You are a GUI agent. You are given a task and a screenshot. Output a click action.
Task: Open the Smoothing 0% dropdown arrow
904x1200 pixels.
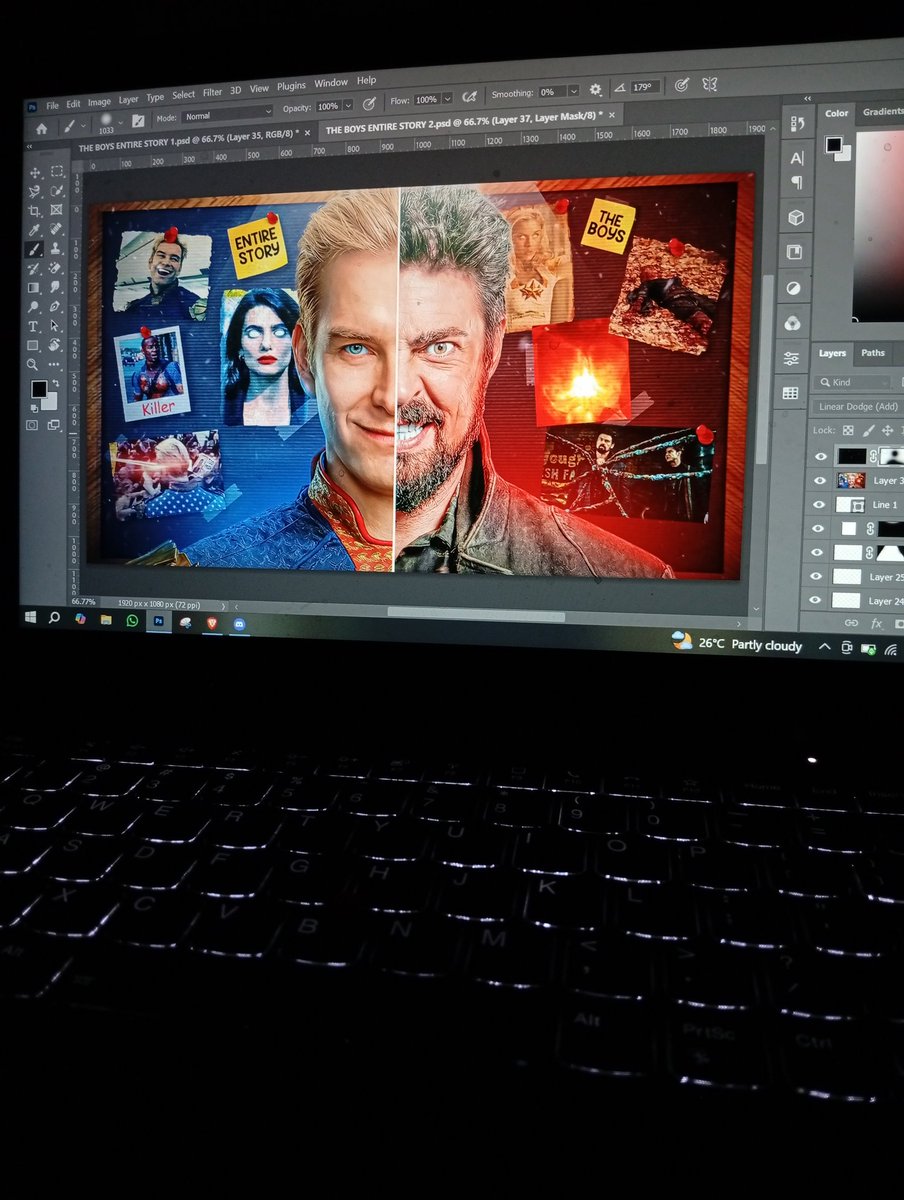pyautogui.click(x=573, y=90)
